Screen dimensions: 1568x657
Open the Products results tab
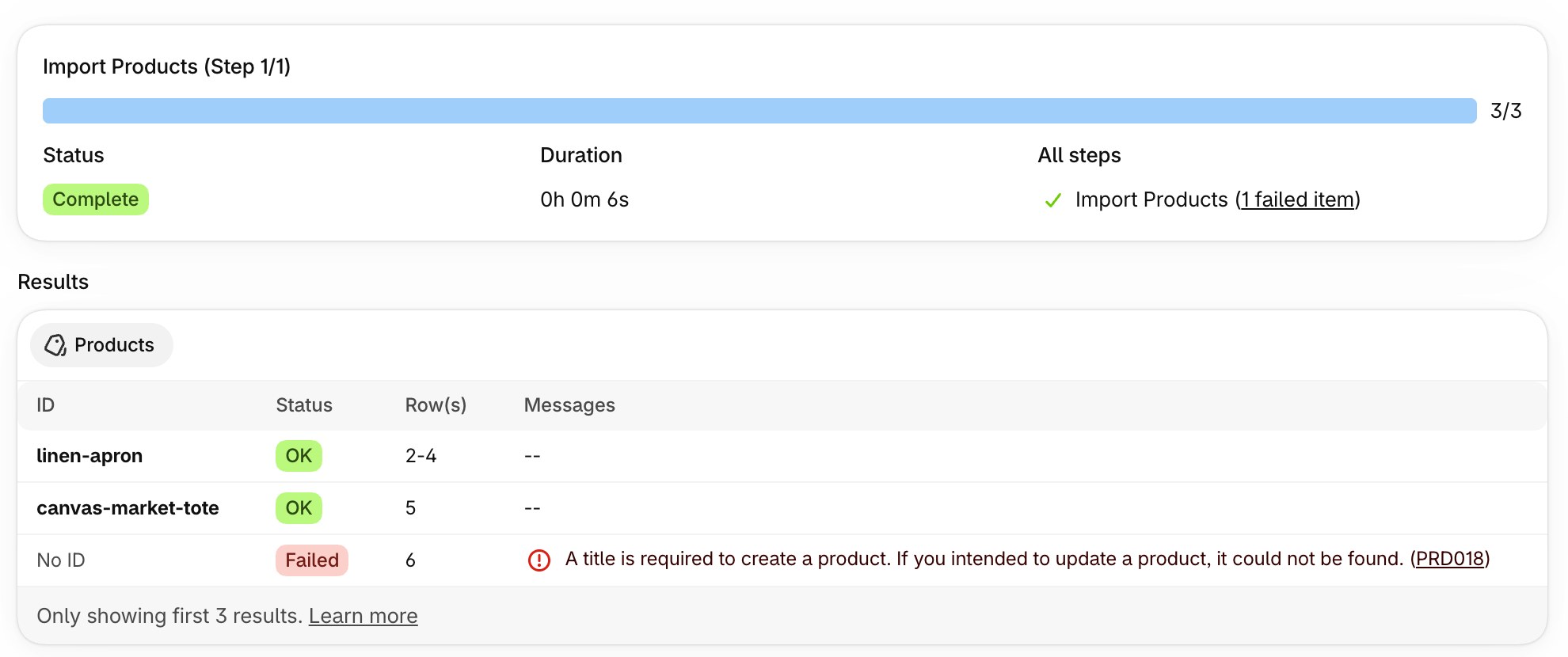coord(101,345)
